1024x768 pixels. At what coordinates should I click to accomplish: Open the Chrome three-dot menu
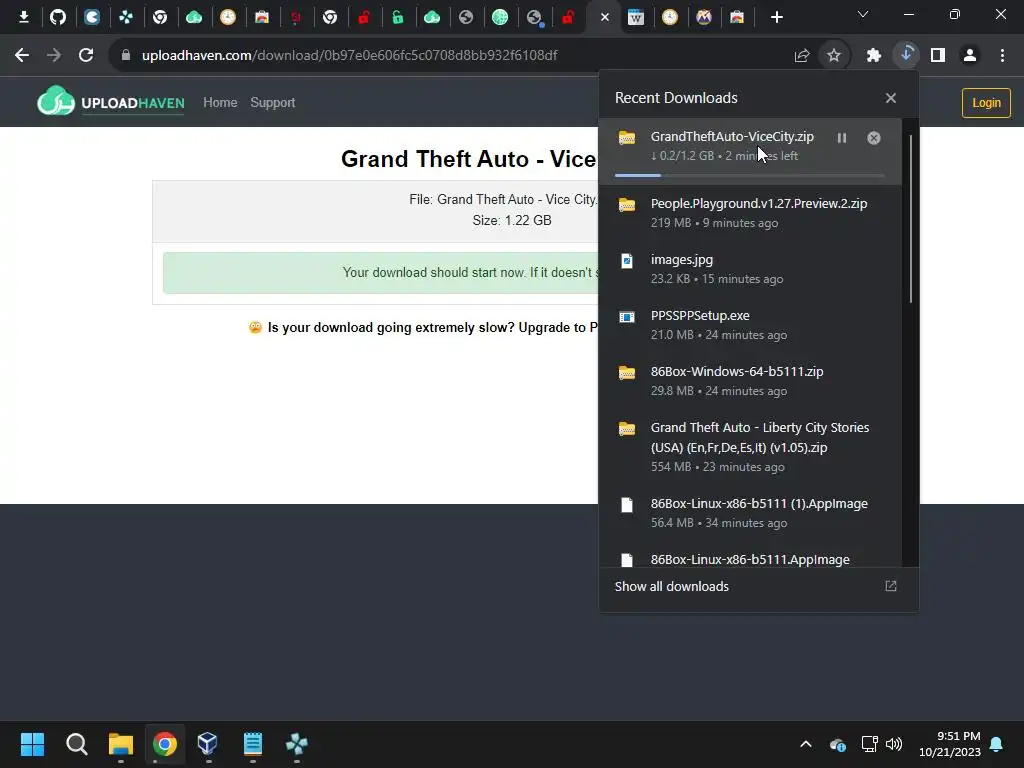pos(1002,56)
